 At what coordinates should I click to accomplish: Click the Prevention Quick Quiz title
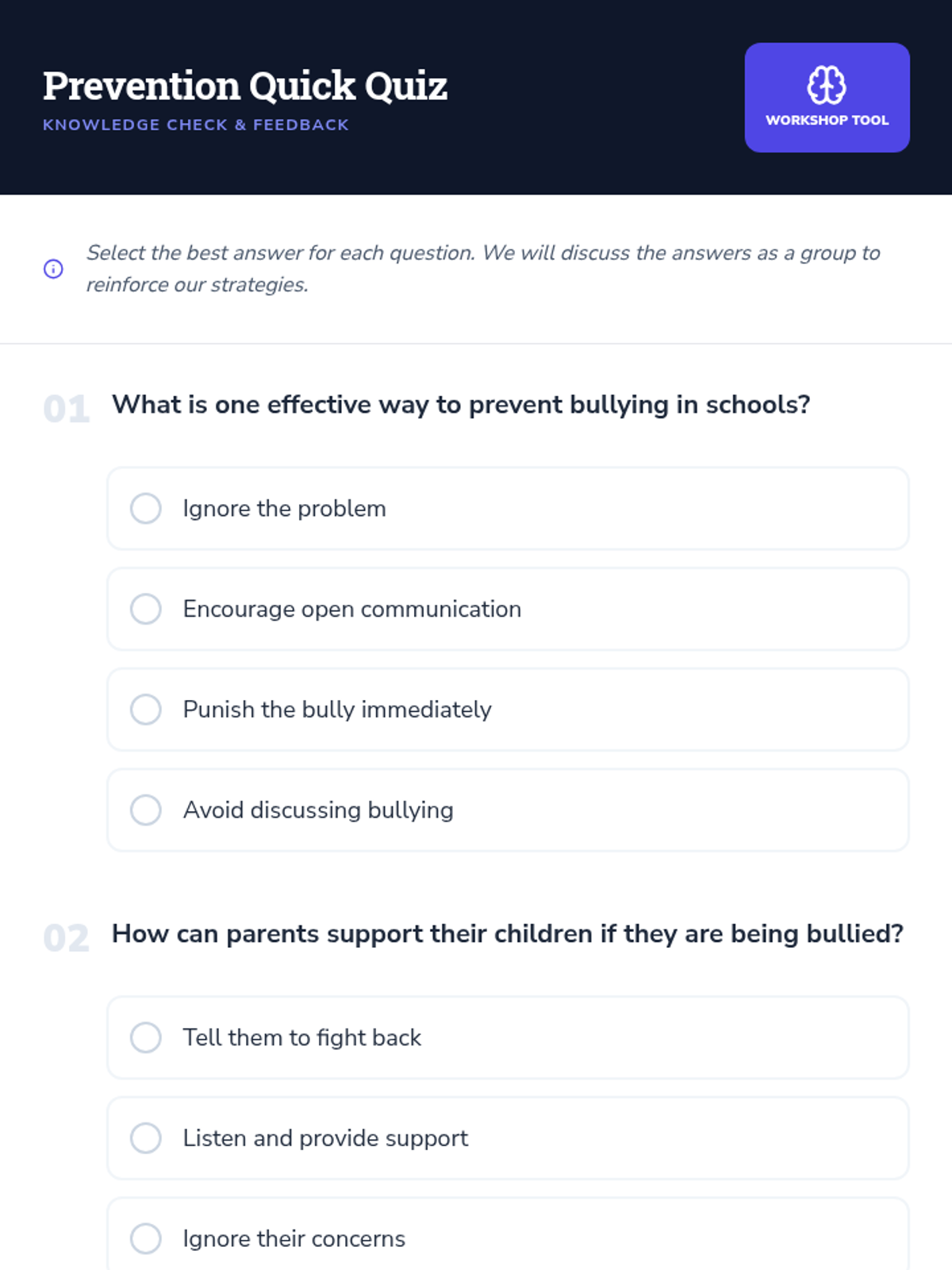(245, 86)
